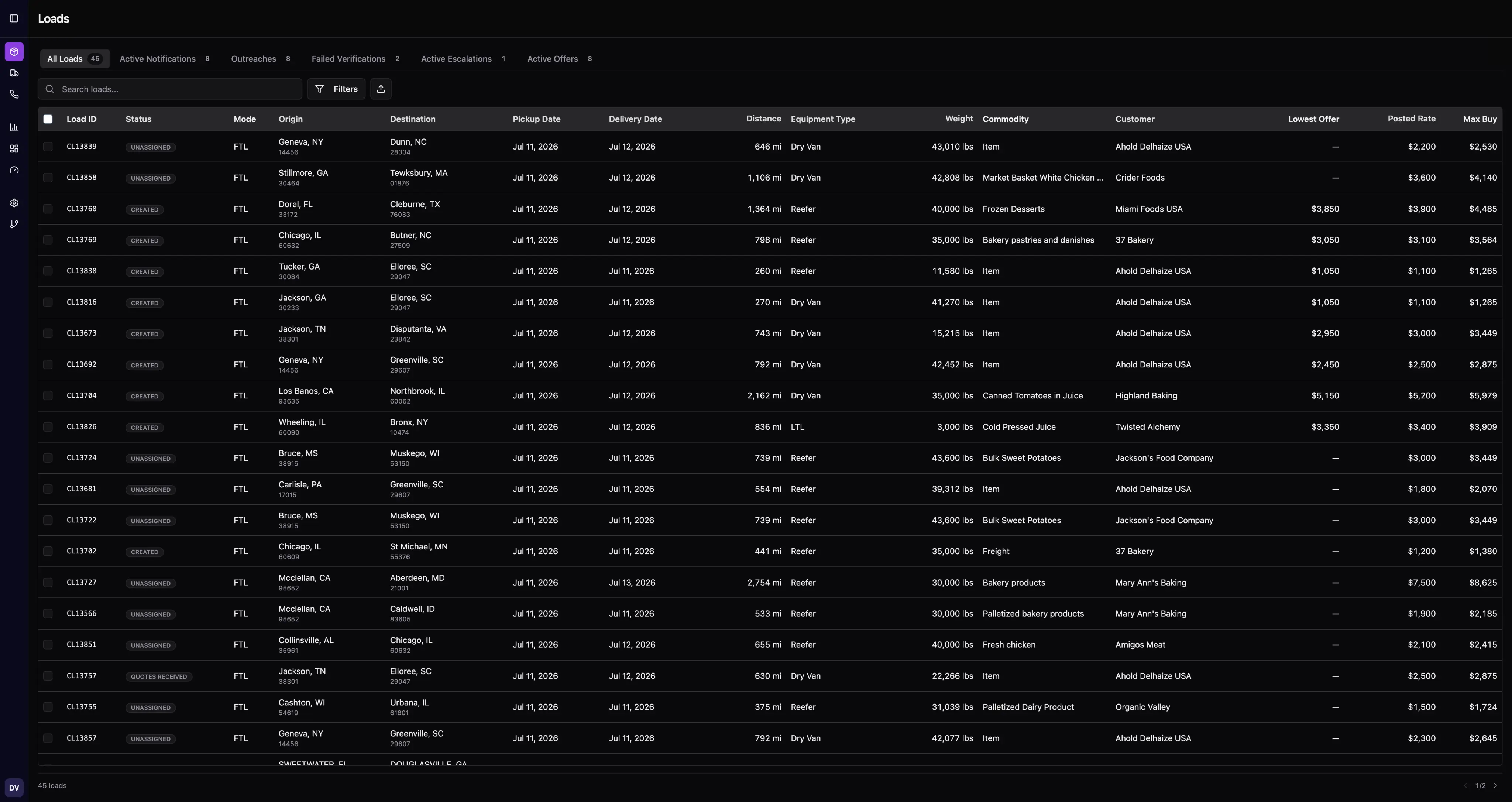Open the dashboard grid icon in sidebar
The width and height of the screenshot is (1512, 802).
14,148
